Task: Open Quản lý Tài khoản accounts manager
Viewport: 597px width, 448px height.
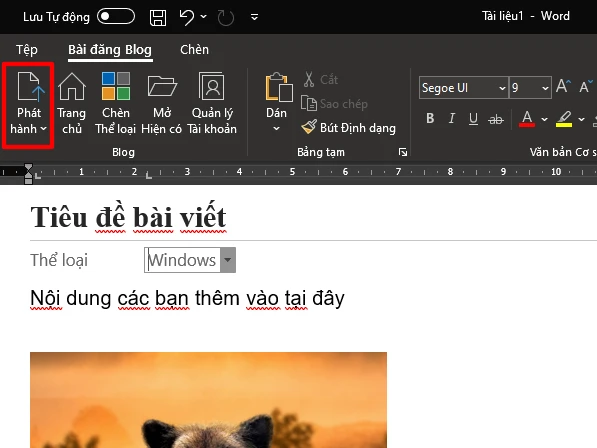Action: click(212, 104)
